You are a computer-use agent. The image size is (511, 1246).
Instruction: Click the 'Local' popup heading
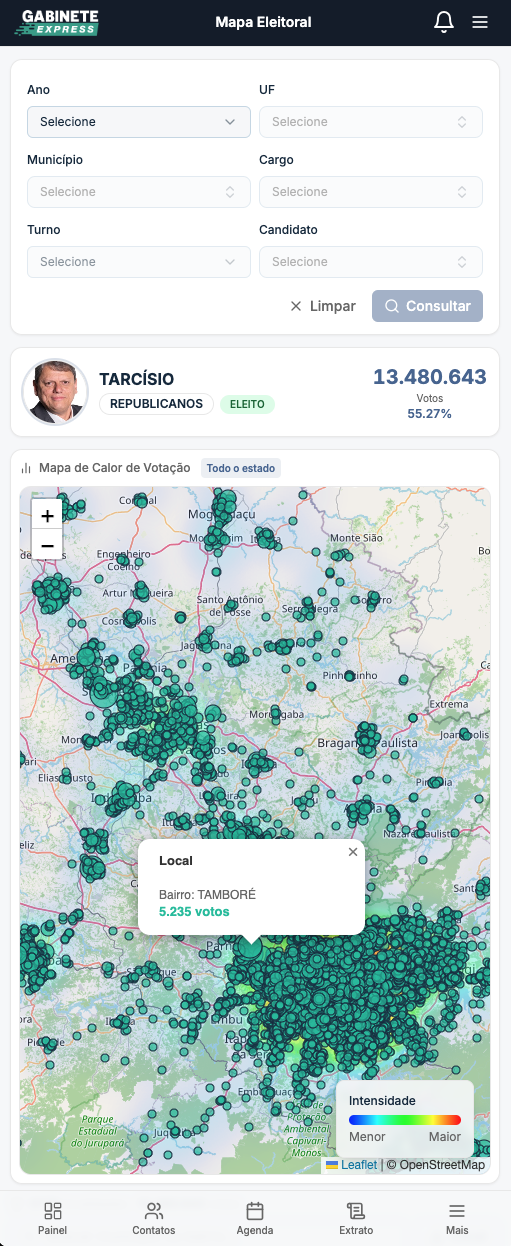[176, 860]
